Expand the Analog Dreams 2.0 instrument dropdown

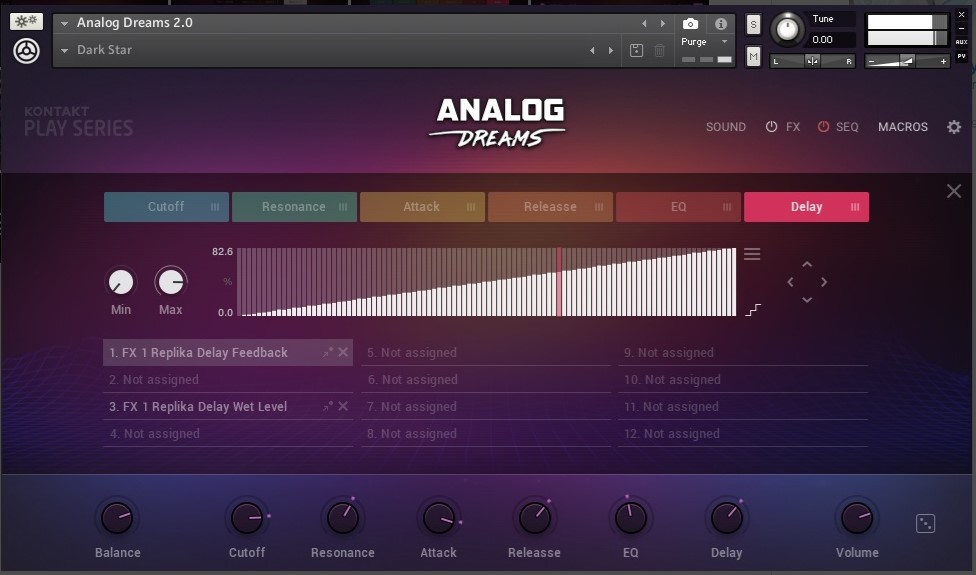[x=64, y=24]
